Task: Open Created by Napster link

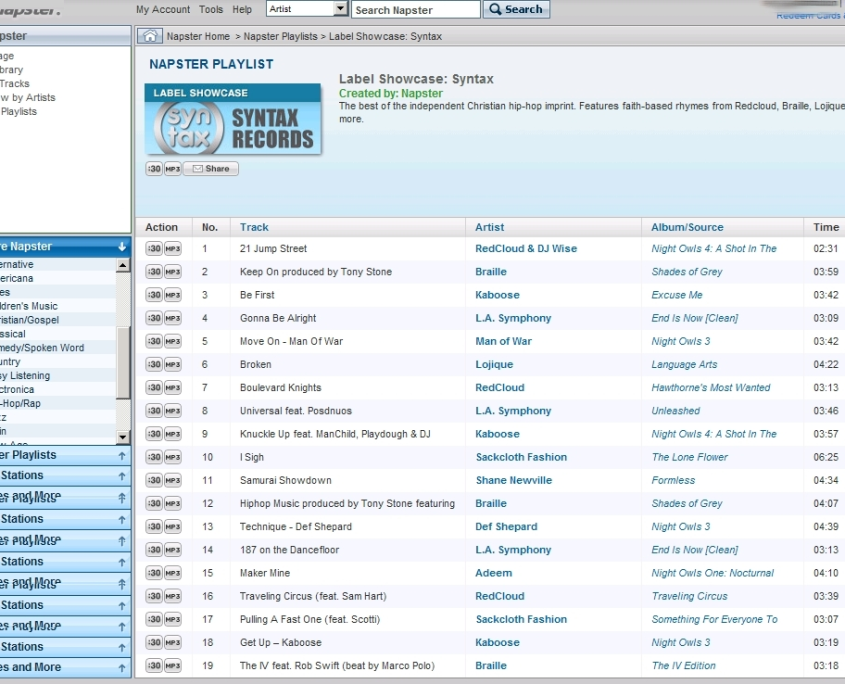Action: point(391,93)
